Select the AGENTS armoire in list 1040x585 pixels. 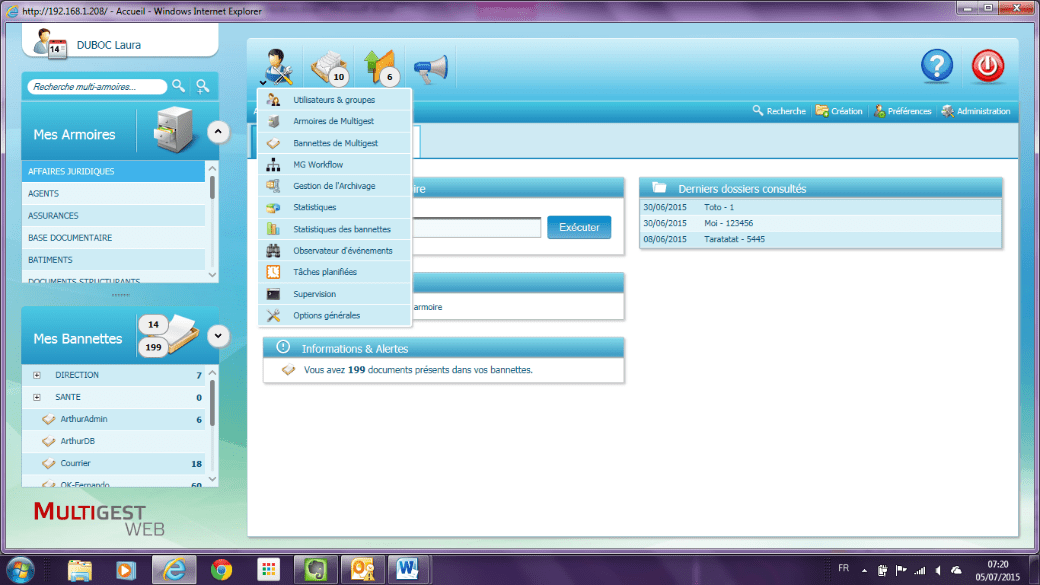(44, 194)
